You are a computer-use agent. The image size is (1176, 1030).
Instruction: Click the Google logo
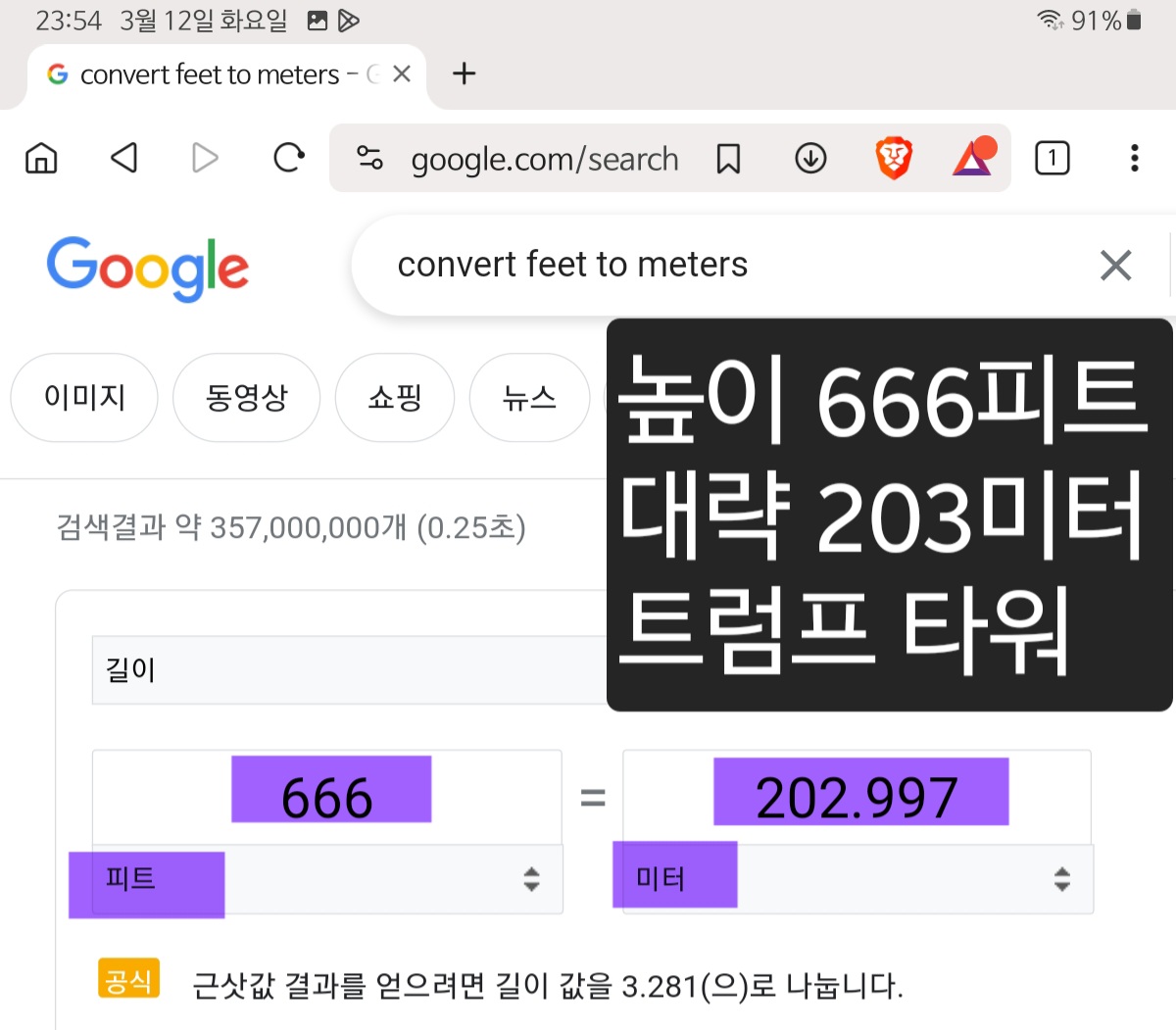(x=148, y=269)
